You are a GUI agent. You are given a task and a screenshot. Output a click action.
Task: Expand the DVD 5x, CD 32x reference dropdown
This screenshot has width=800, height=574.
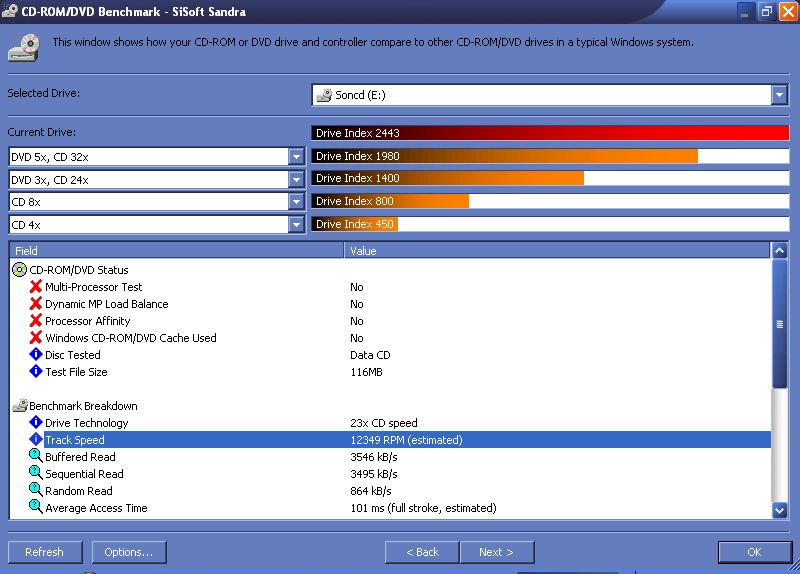295,157
